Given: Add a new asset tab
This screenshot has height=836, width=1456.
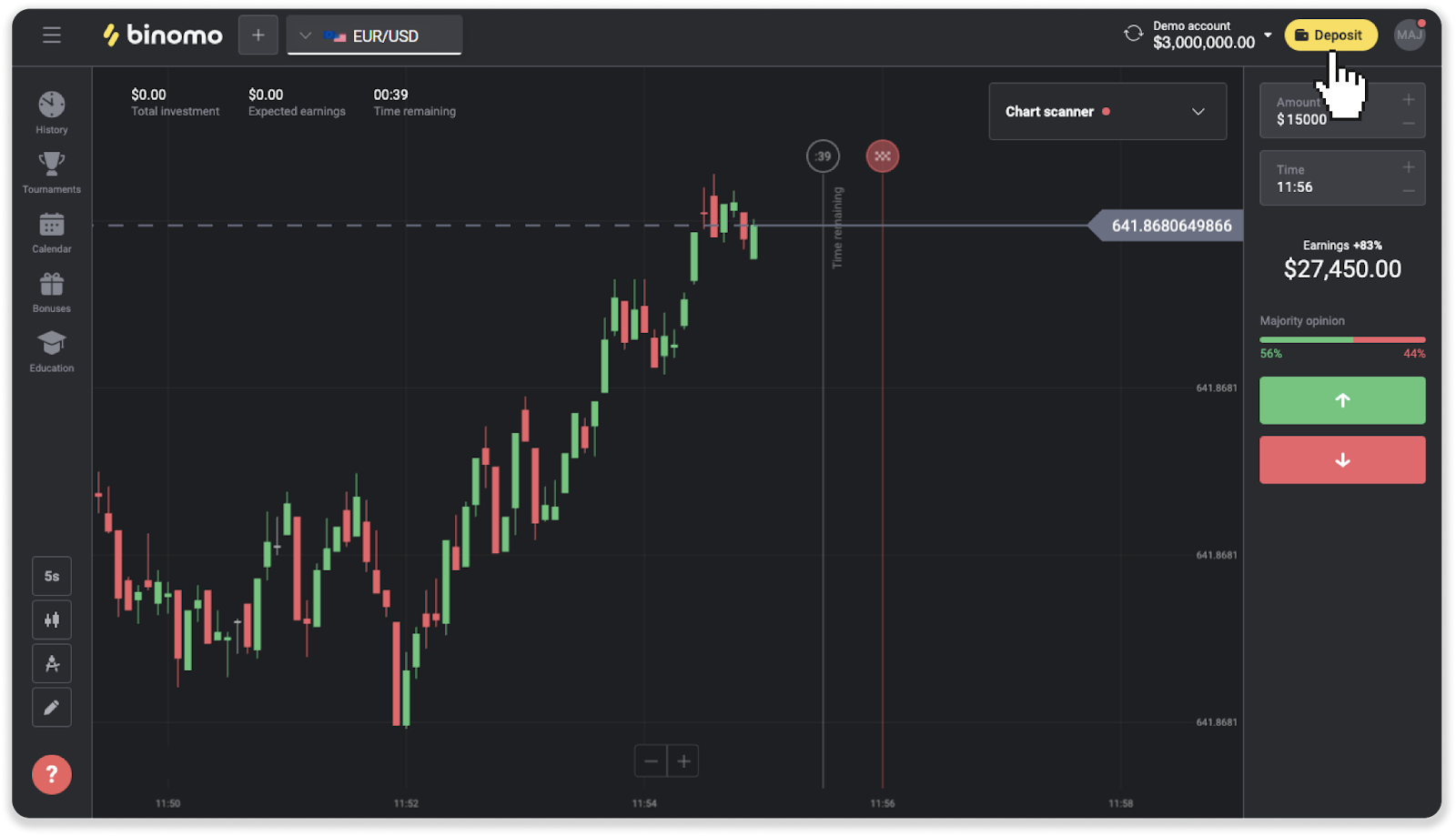Looking at the screenshot, I should coord(258,35).
